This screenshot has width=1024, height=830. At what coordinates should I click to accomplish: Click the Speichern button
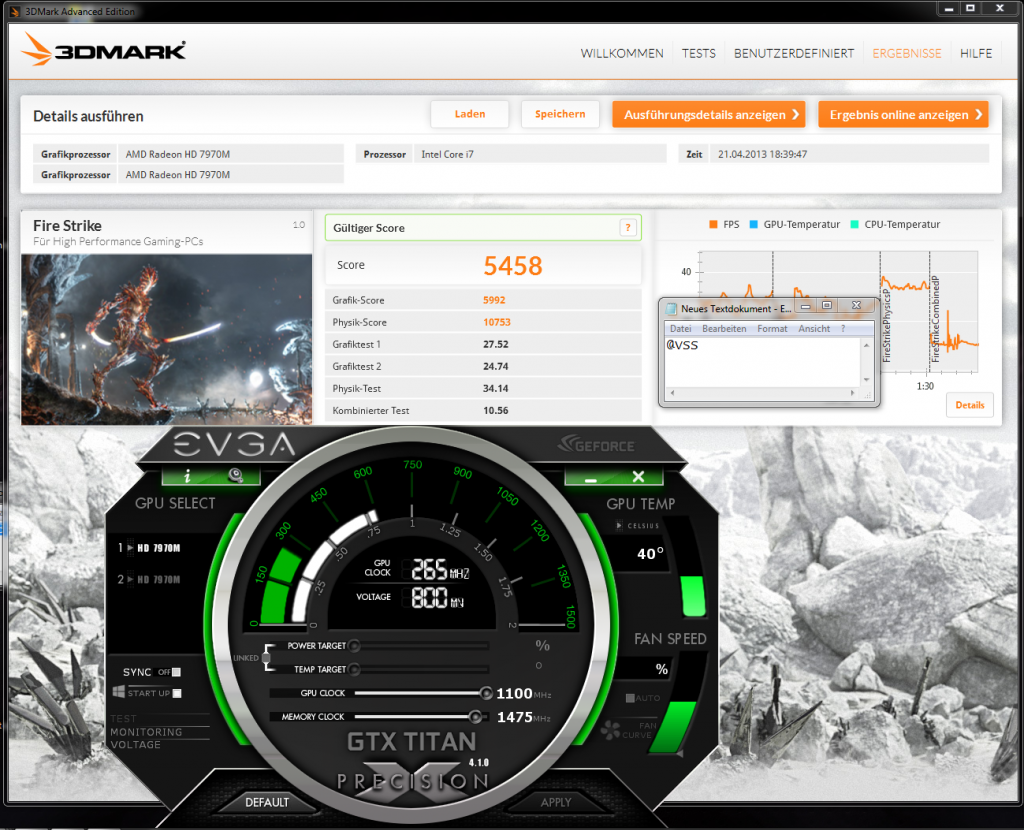(x=560, y=114)
